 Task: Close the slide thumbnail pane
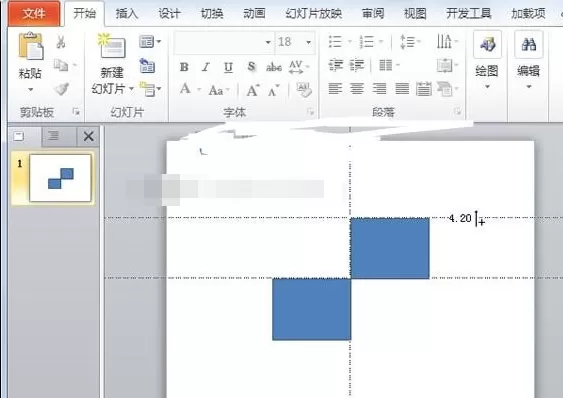88,136
